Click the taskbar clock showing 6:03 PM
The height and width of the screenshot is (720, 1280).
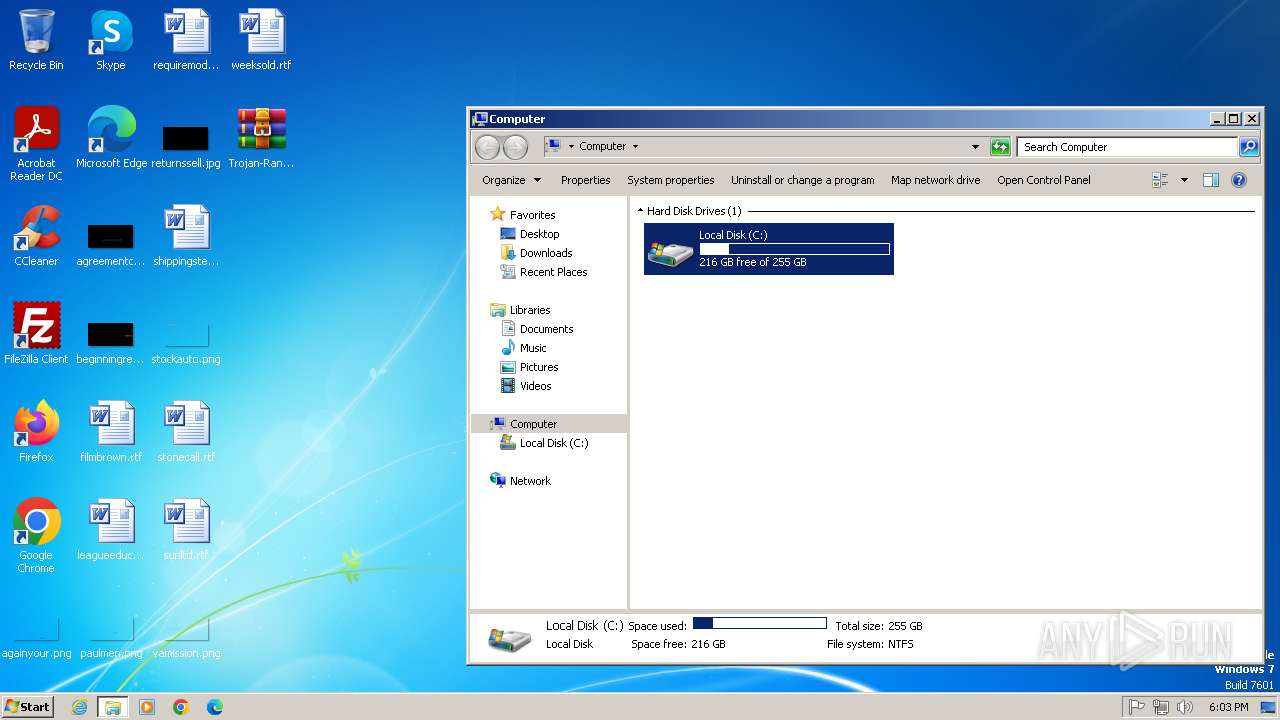click(x=1228, y=707)
